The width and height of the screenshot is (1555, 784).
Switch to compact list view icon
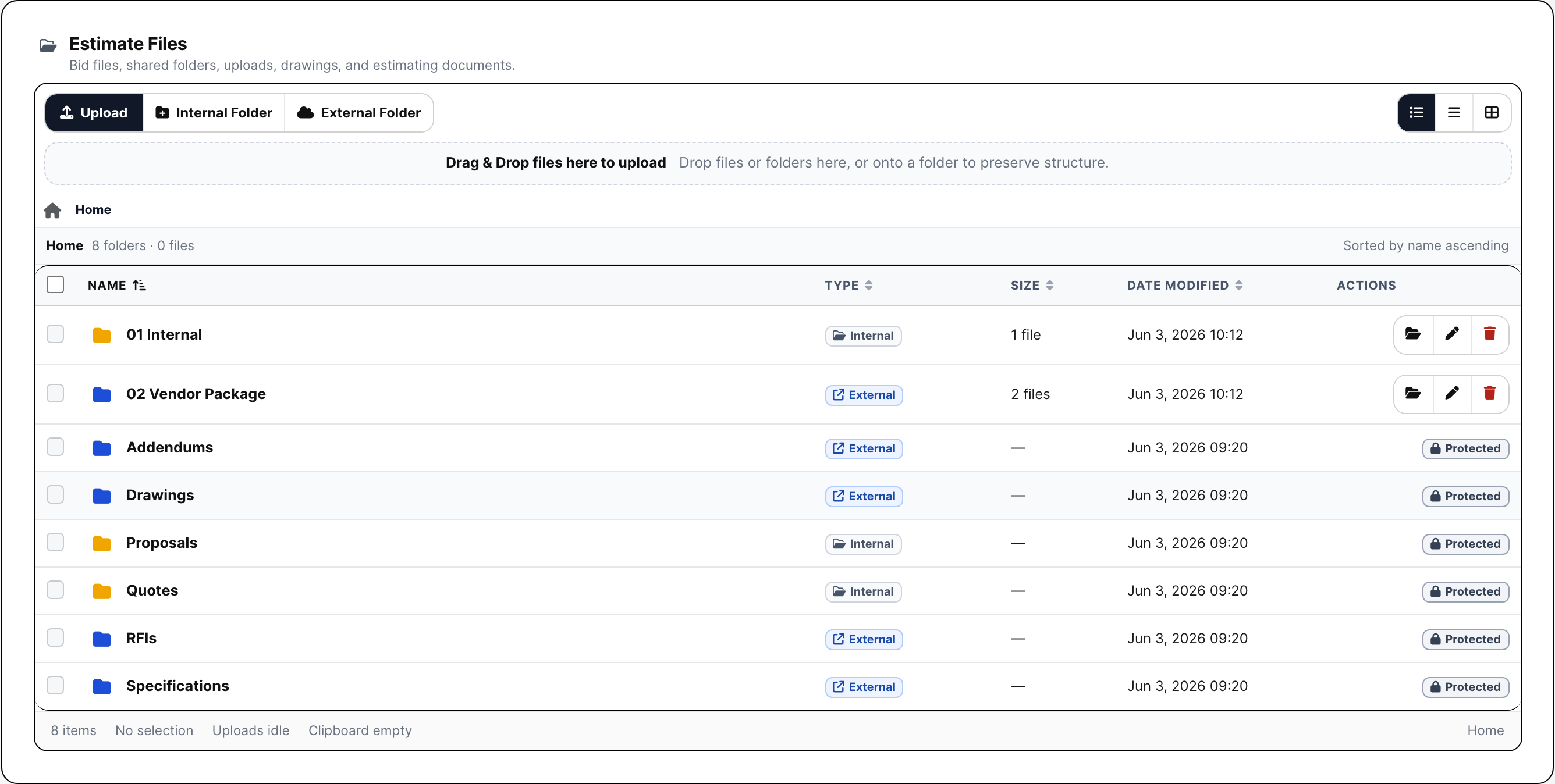point(1454,113)
